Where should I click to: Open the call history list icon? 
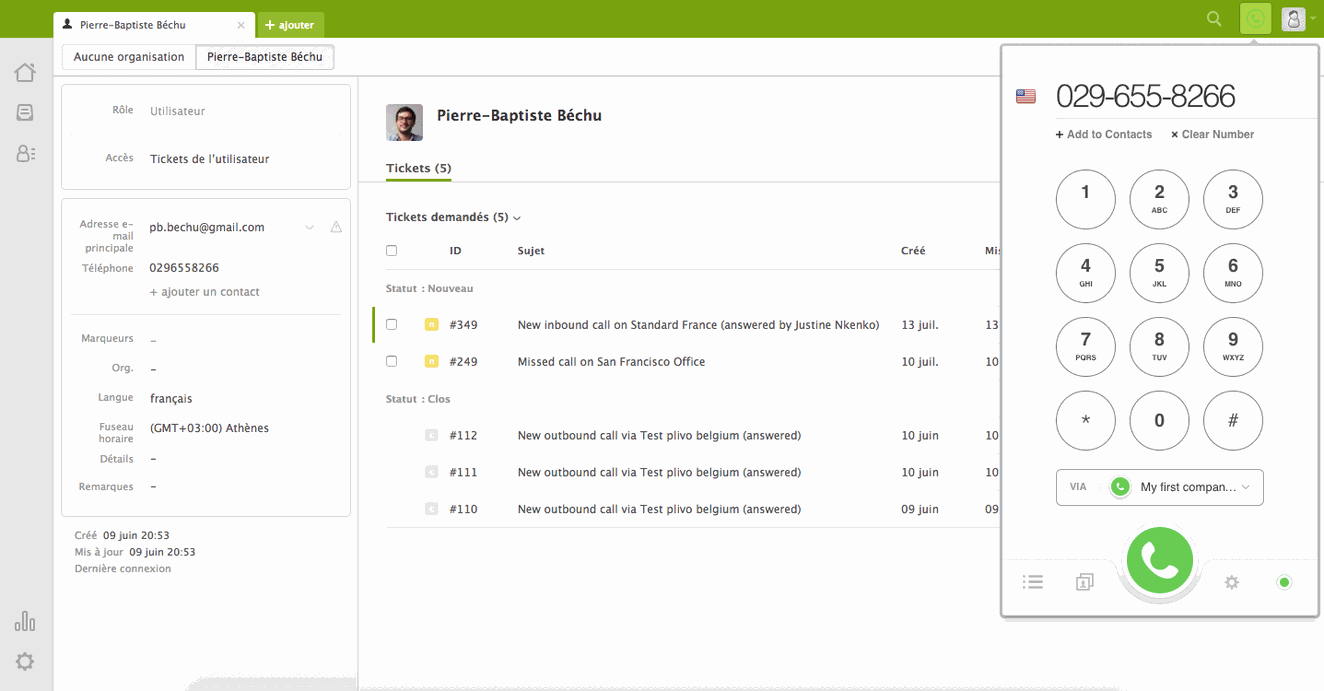click(x=1033, y=581)
